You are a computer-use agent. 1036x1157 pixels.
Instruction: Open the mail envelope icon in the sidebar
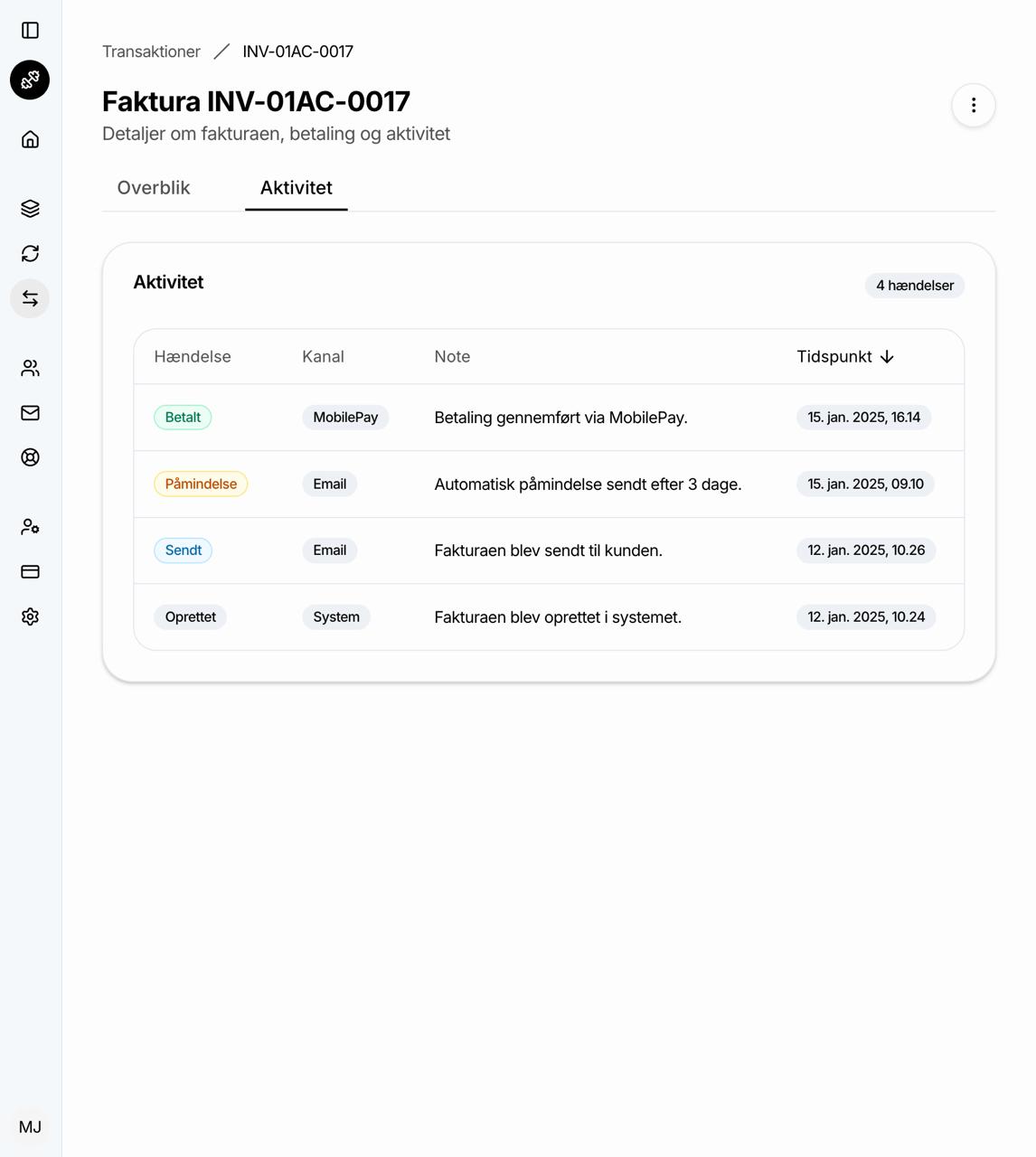[x=31, y=412]
